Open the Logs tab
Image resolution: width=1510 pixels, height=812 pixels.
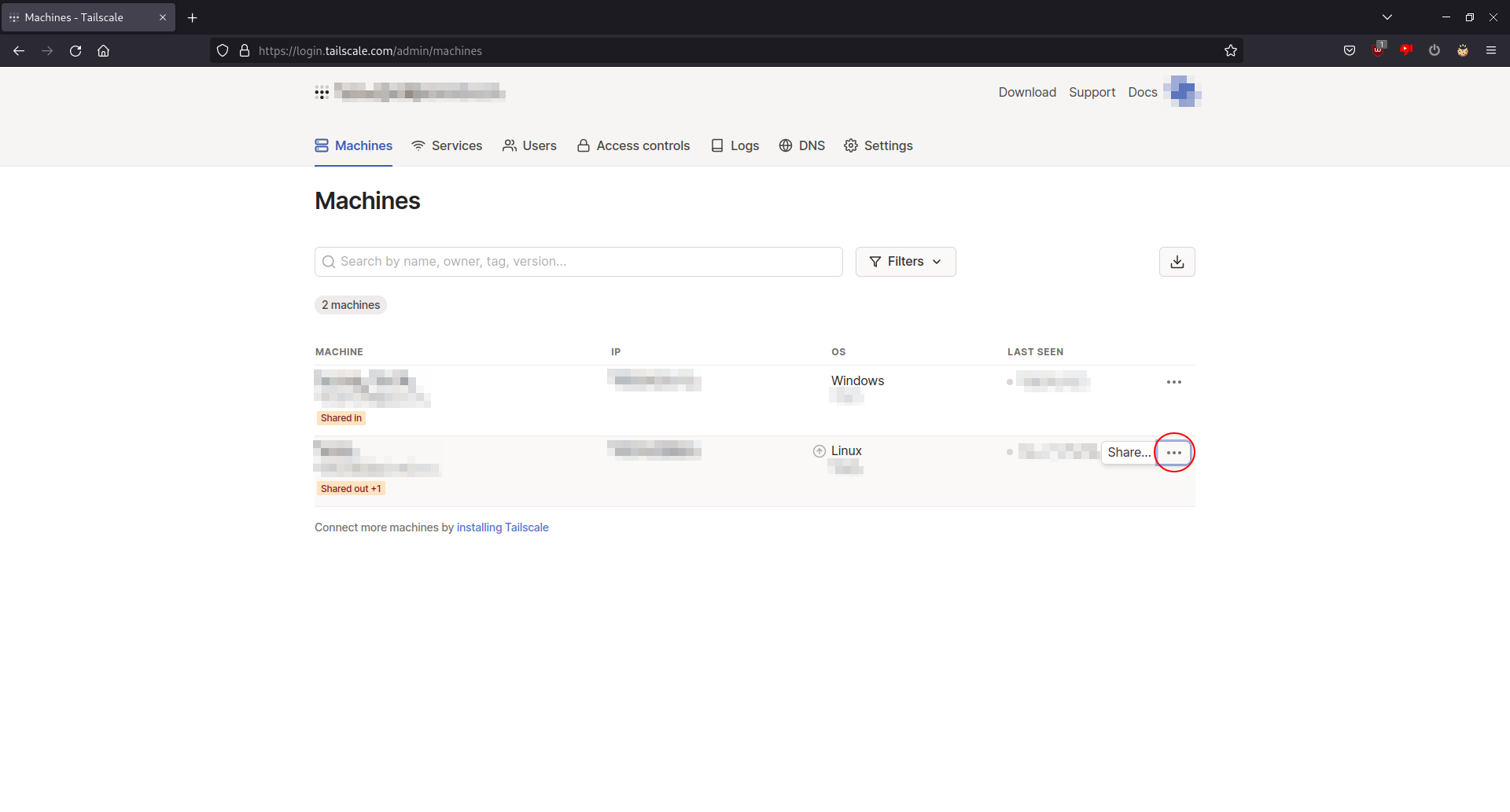click(735, 146)
